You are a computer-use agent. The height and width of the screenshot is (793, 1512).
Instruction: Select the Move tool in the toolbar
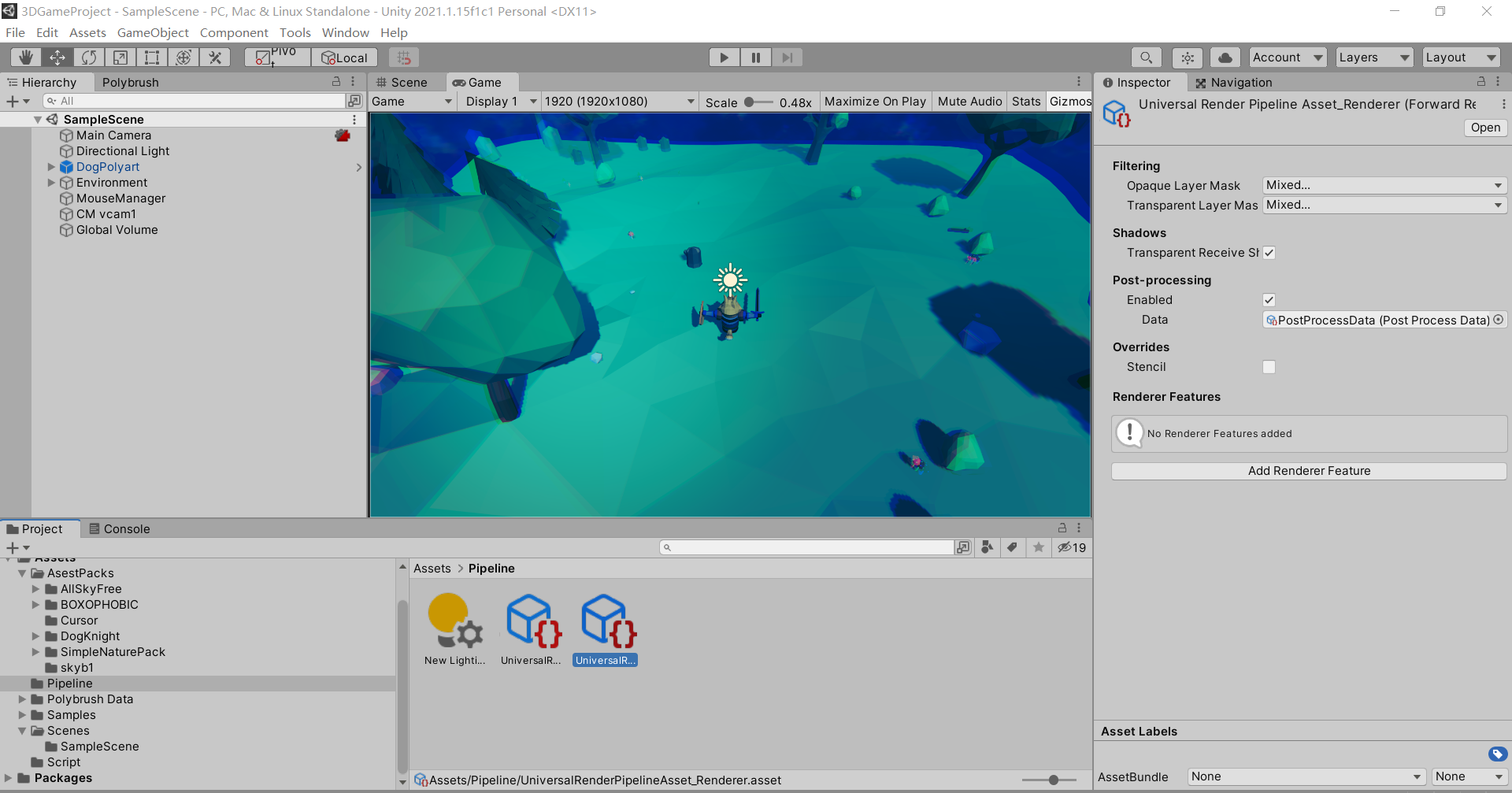pyautogui.click(x=57, y=57)
